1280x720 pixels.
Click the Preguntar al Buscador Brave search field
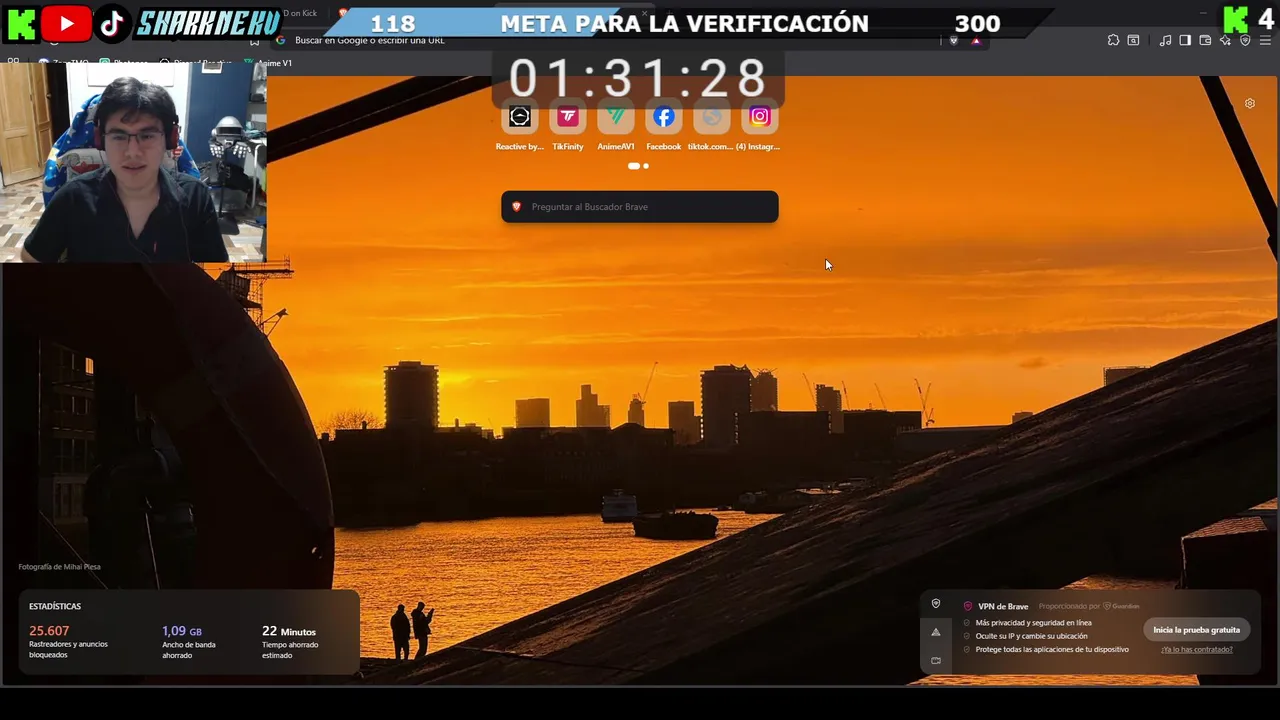click(x=640, y=207)
